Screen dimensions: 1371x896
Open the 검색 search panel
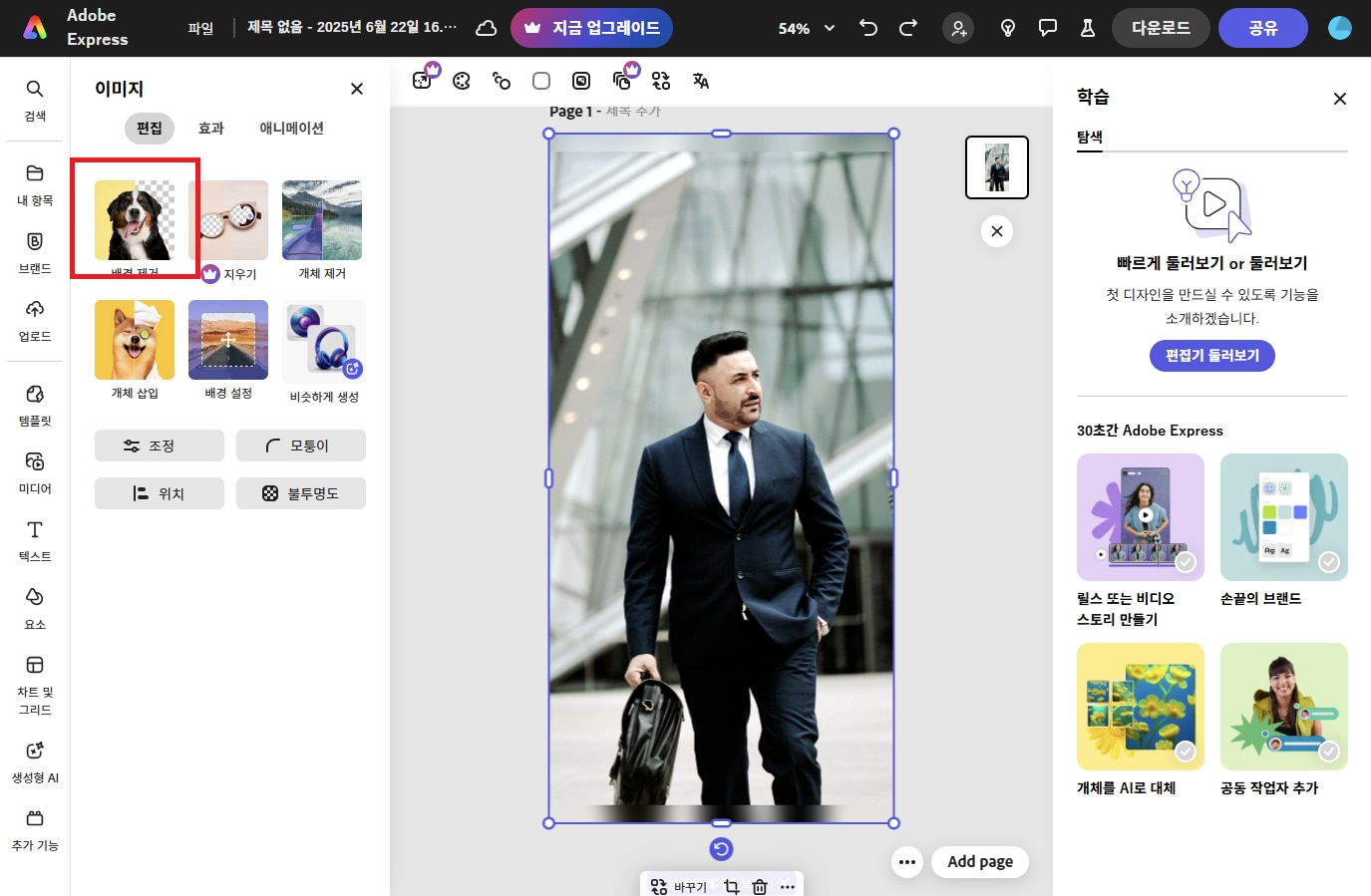(35, 101)
